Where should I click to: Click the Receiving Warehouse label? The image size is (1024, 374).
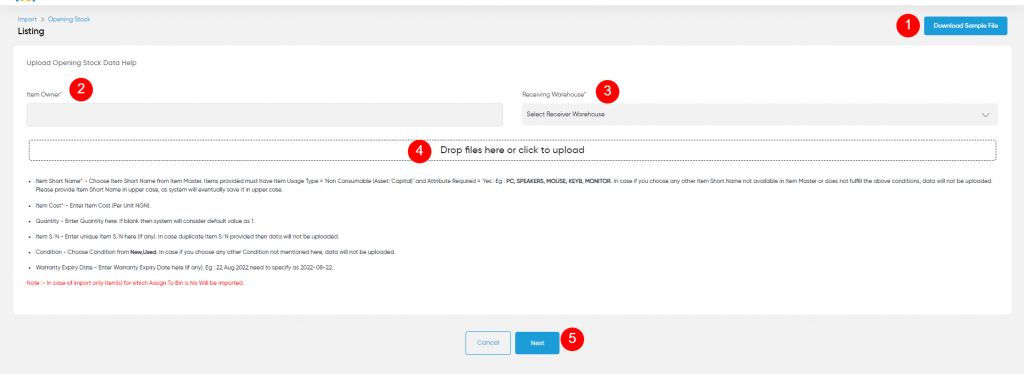pyautogui.click(x=554, y=95)
